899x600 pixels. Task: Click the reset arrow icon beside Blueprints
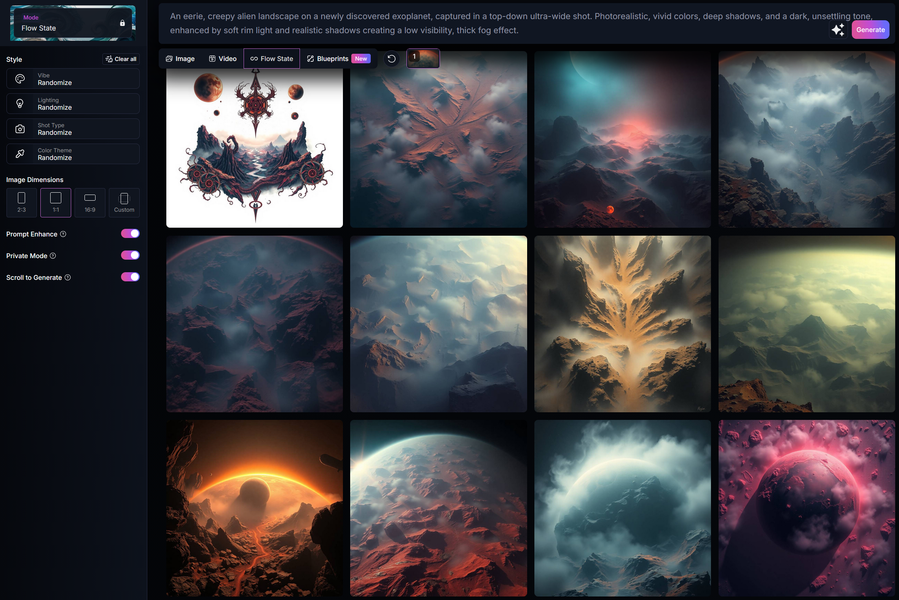[392, 59]
